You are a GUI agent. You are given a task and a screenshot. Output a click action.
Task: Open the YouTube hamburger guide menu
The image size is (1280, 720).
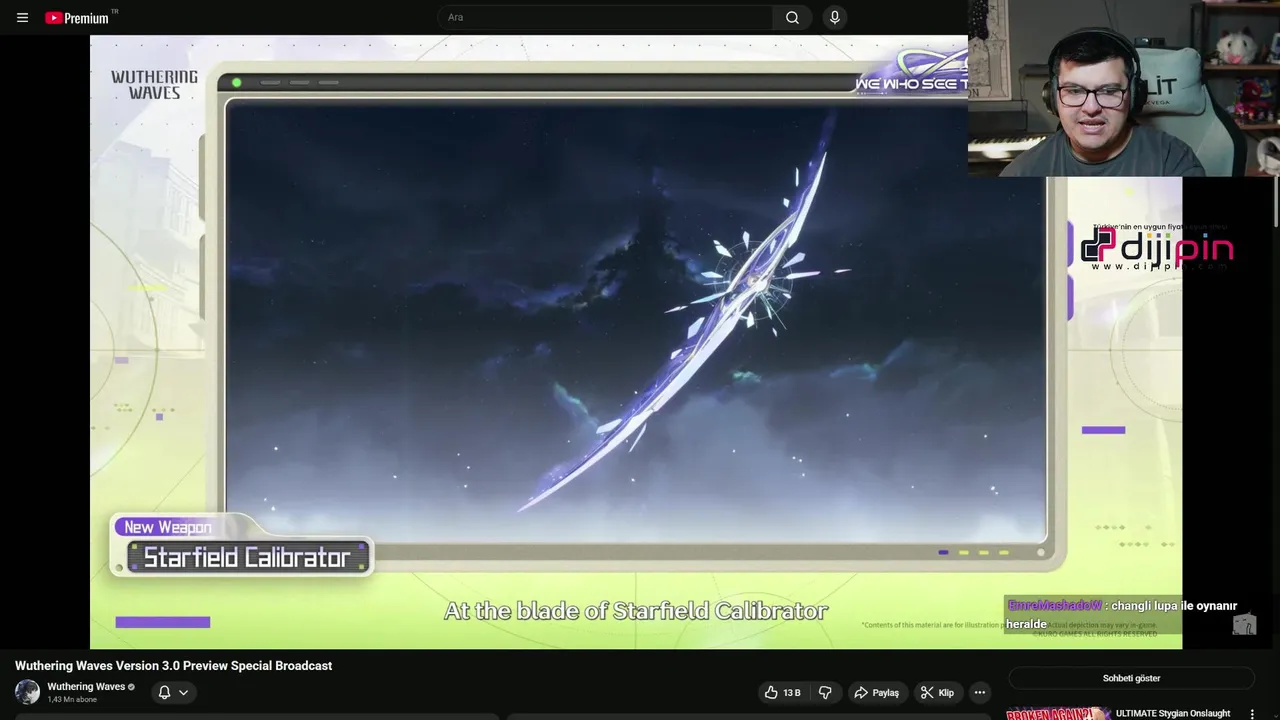(x=22, y=17)
